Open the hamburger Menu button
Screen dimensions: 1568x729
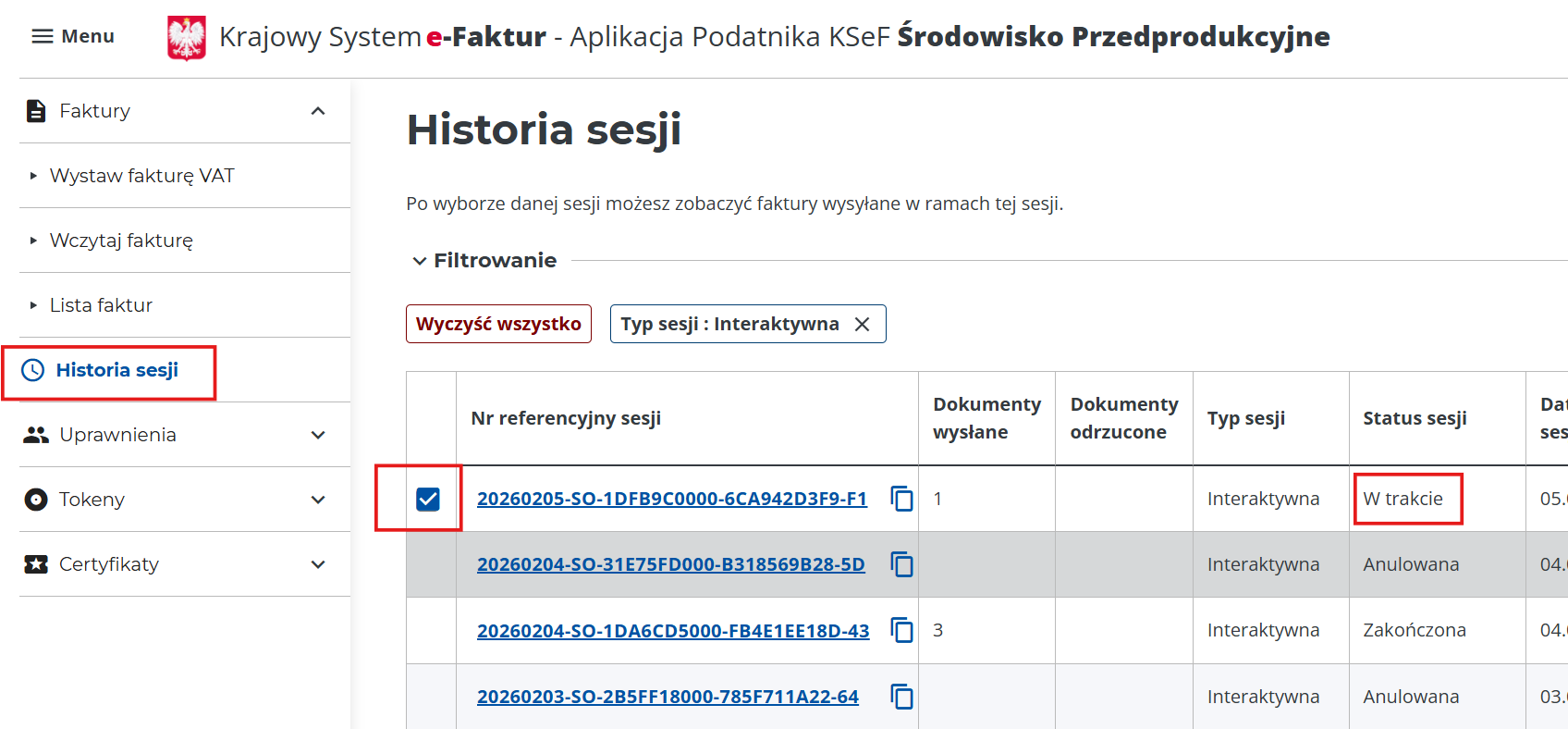tap(72, 36)
